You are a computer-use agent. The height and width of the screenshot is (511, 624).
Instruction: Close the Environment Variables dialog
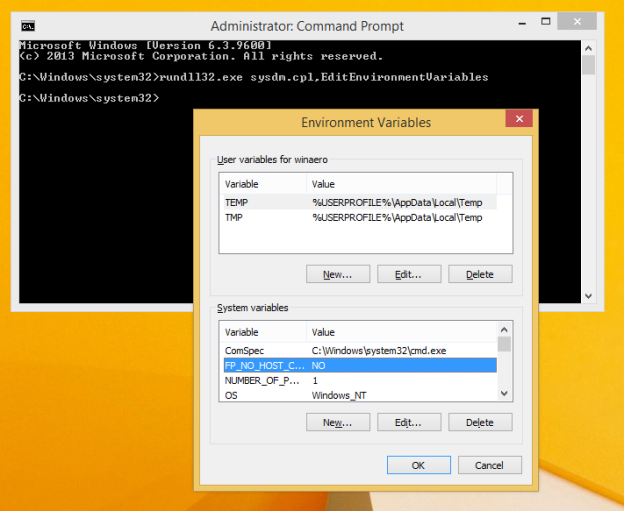519,119
